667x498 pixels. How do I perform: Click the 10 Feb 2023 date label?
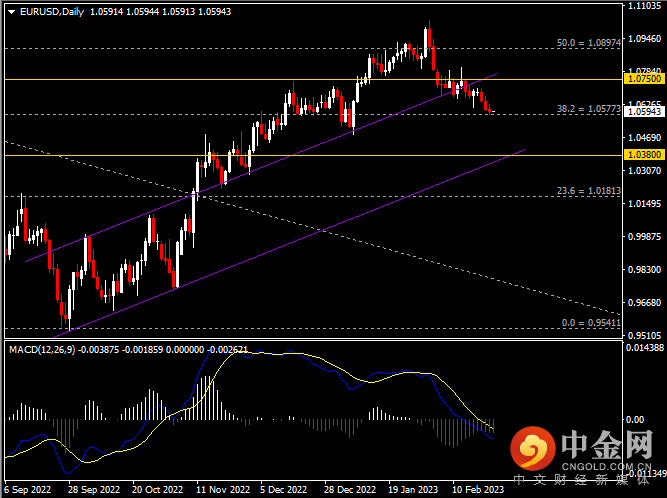(x=477, y=490)
